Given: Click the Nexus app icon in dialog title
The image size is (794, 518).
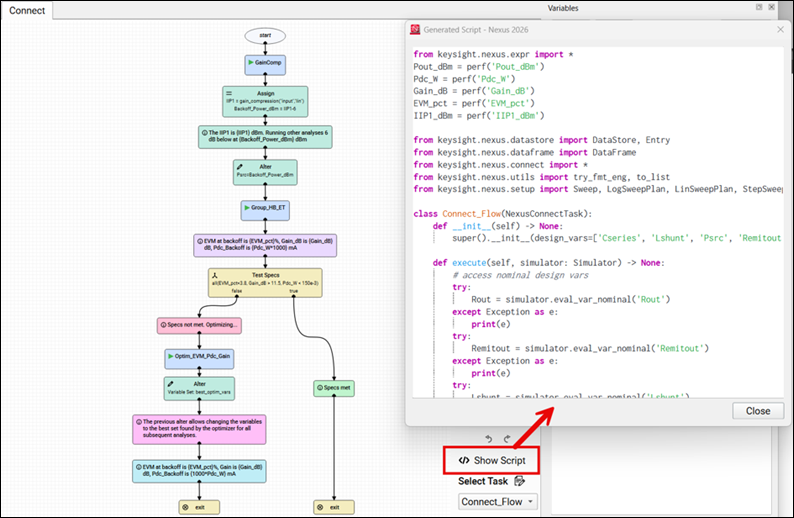Looking at the screenshot, I should coord(415,29).
